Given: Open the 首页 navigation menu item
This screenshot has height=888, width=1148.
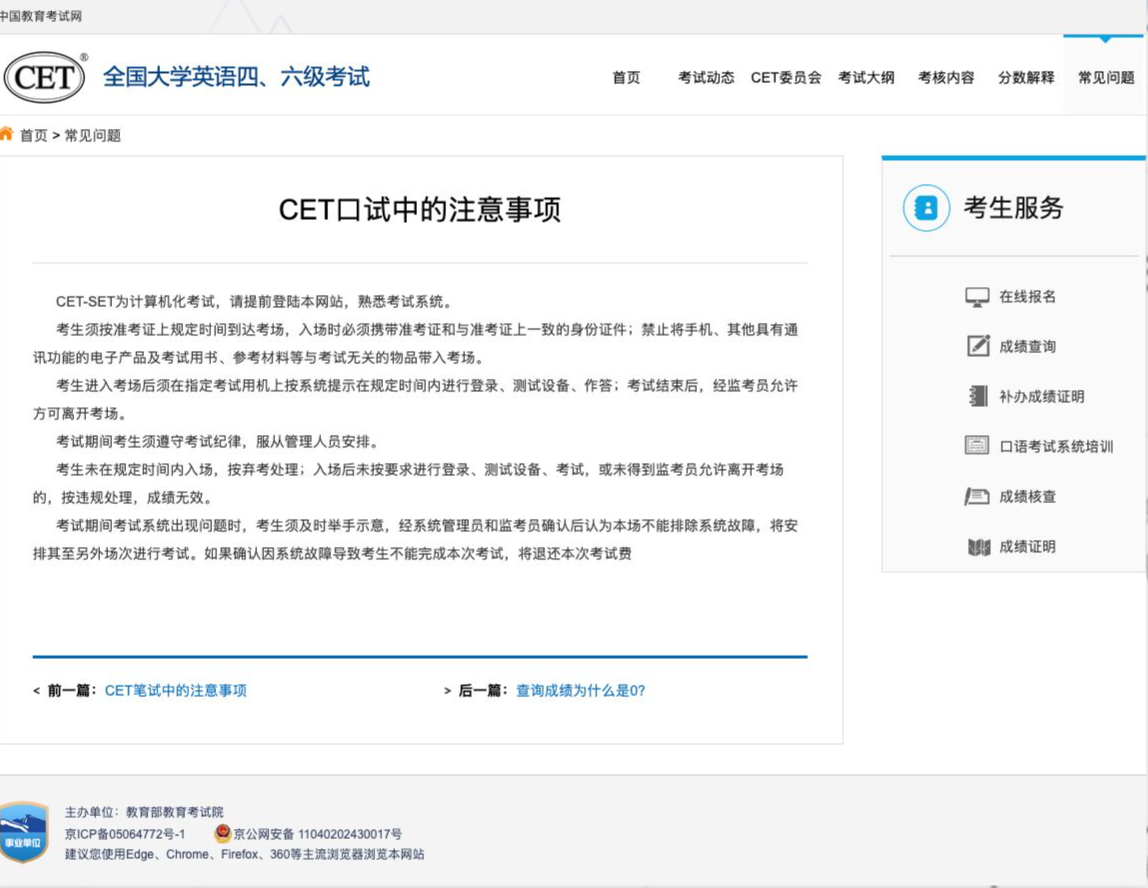Looking at the screenshot, I should click(x=626, y=78).
